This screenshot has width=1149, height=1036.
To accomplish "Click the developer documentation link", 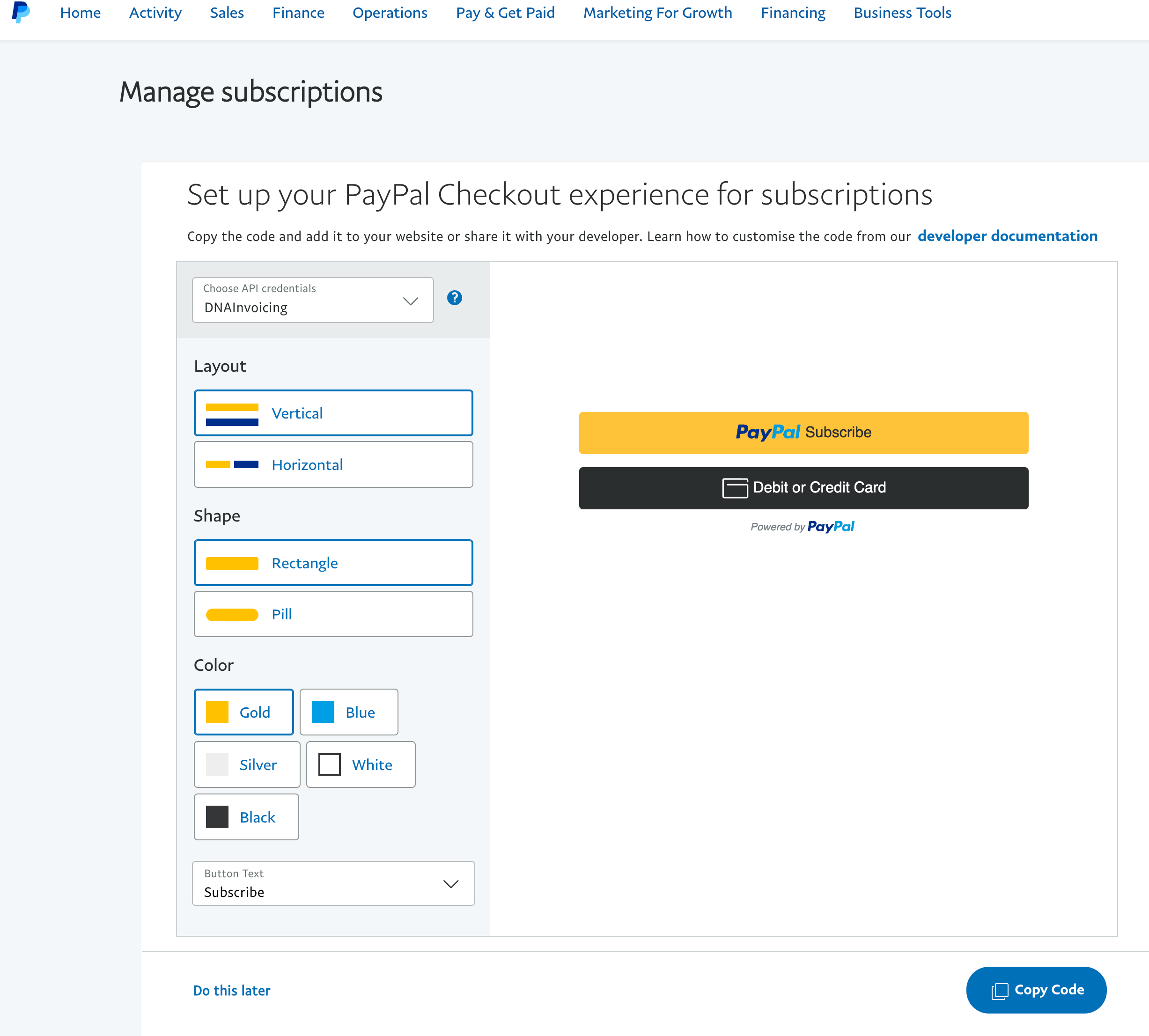I will [x=1008, y=235].
